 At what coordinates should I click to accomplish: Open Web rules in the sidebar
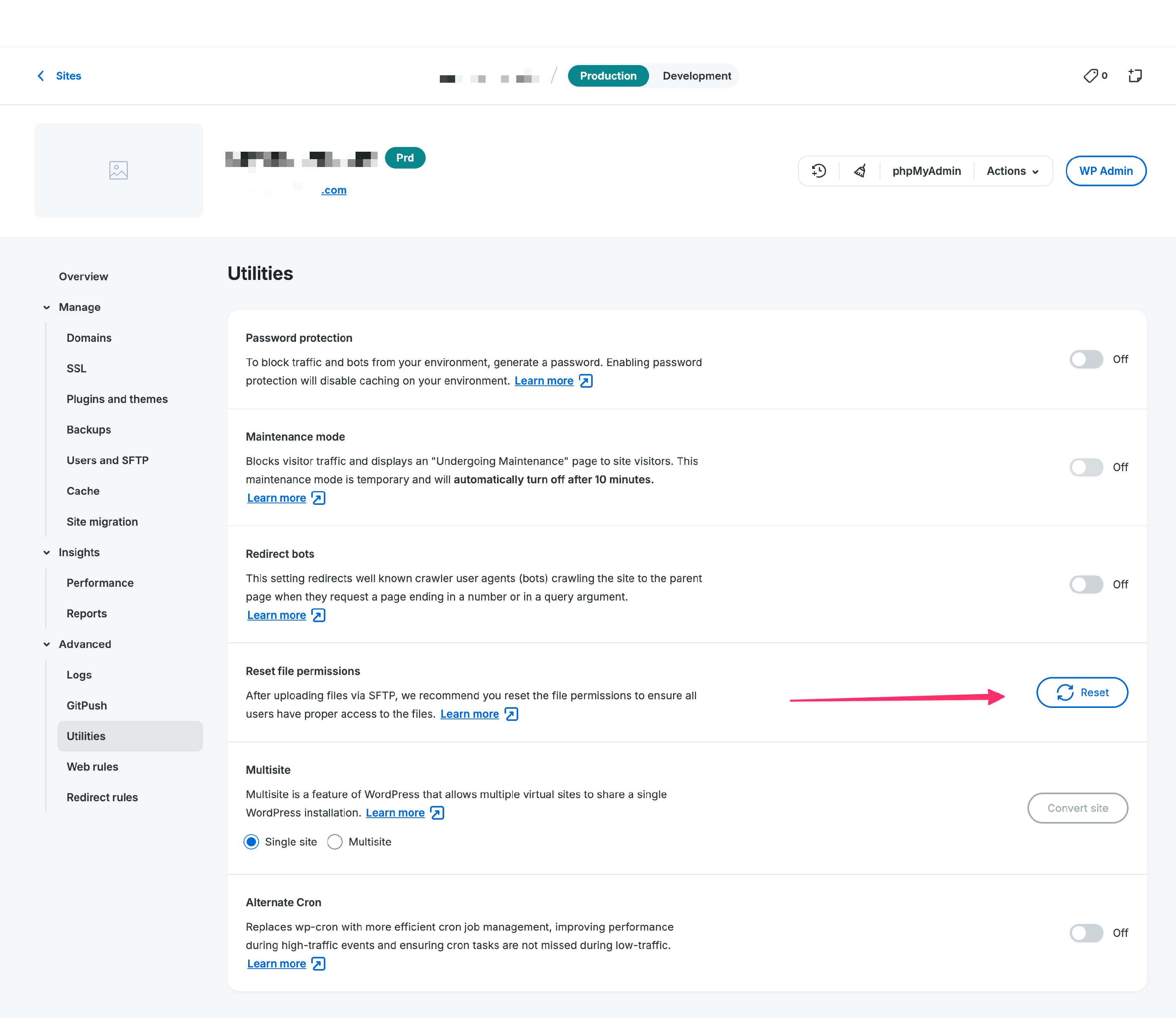(x=93, y=767)
